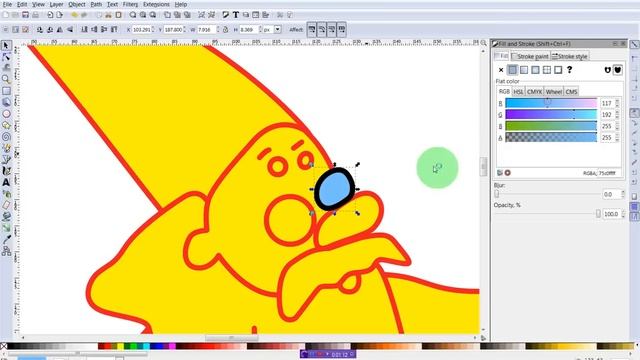Switch to the Stroke paint tab
640x360 pixels.
530,56
